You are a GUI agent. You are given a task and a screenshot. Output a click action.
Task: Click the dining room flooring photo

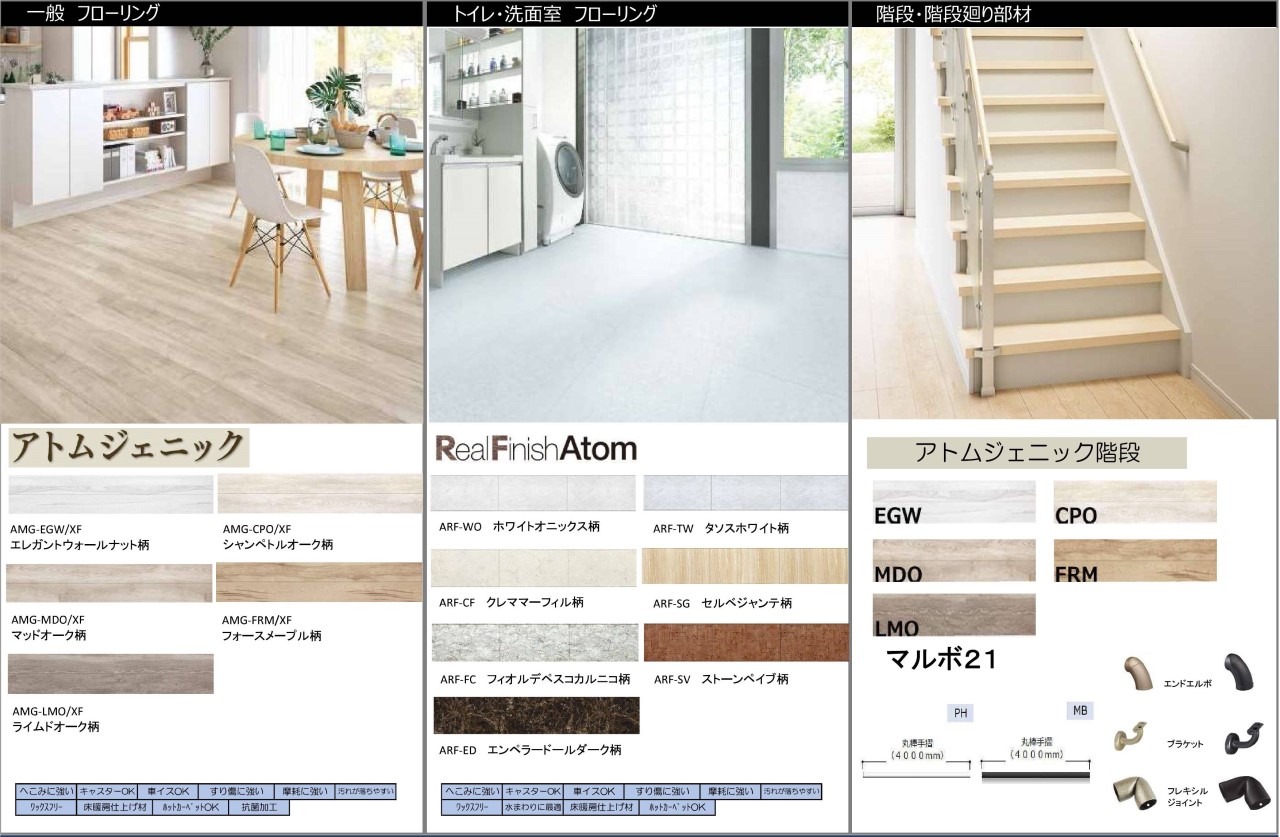212,224
